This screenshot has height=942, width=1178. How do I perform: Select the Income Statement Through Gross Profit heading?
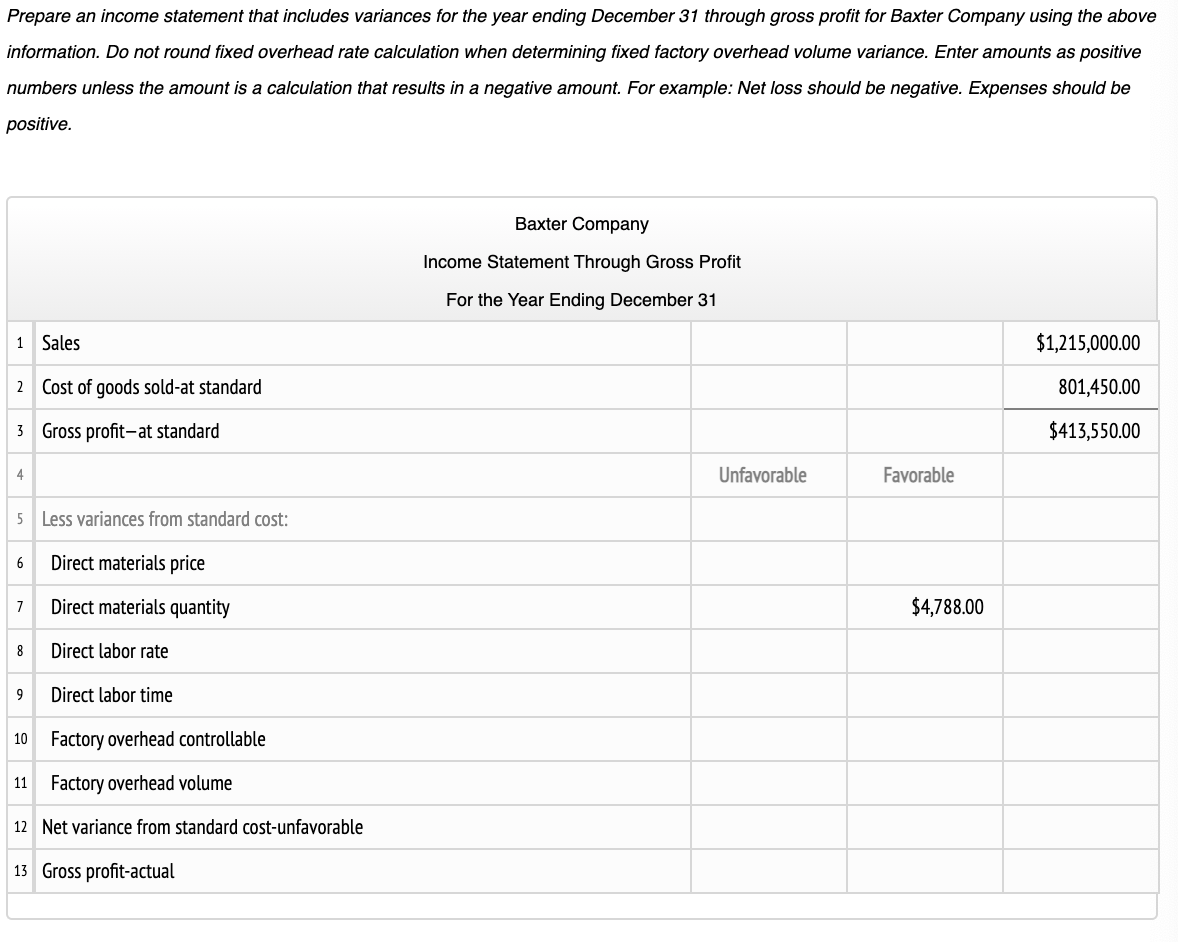click(x=581, y=262)
